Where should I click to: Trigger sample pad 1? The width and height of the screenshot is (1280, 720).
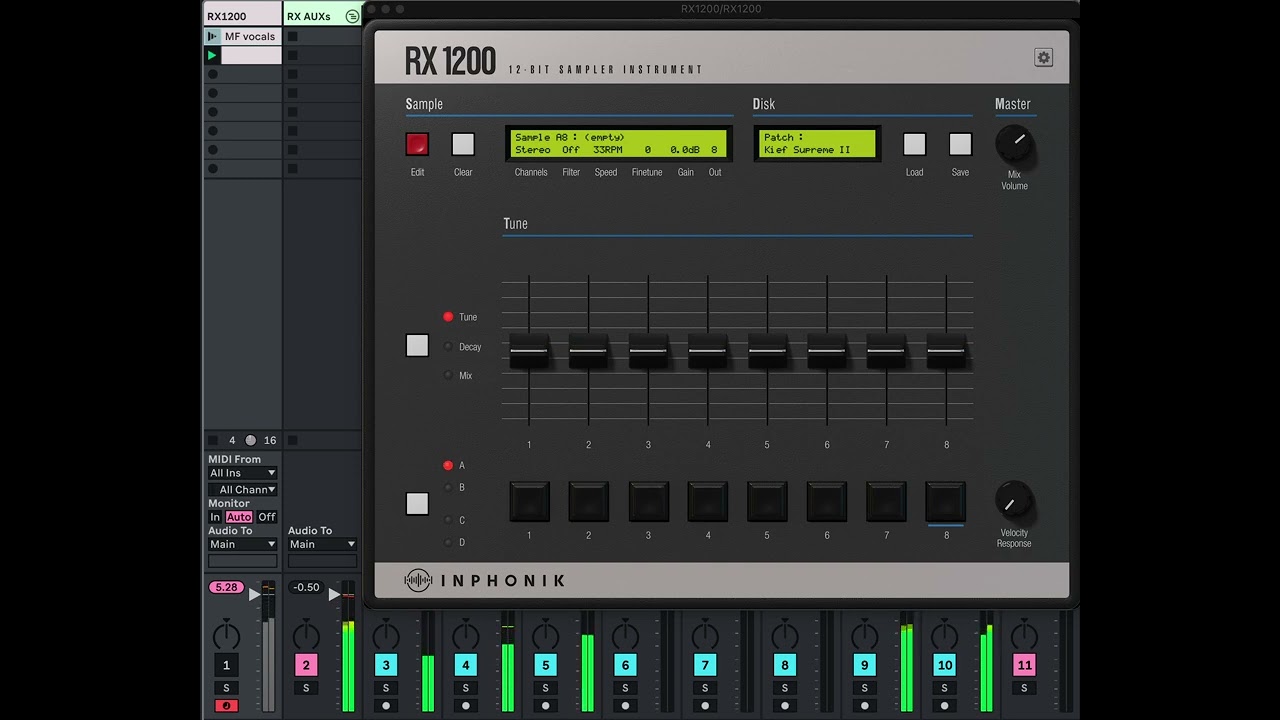(x=529, y=501)
